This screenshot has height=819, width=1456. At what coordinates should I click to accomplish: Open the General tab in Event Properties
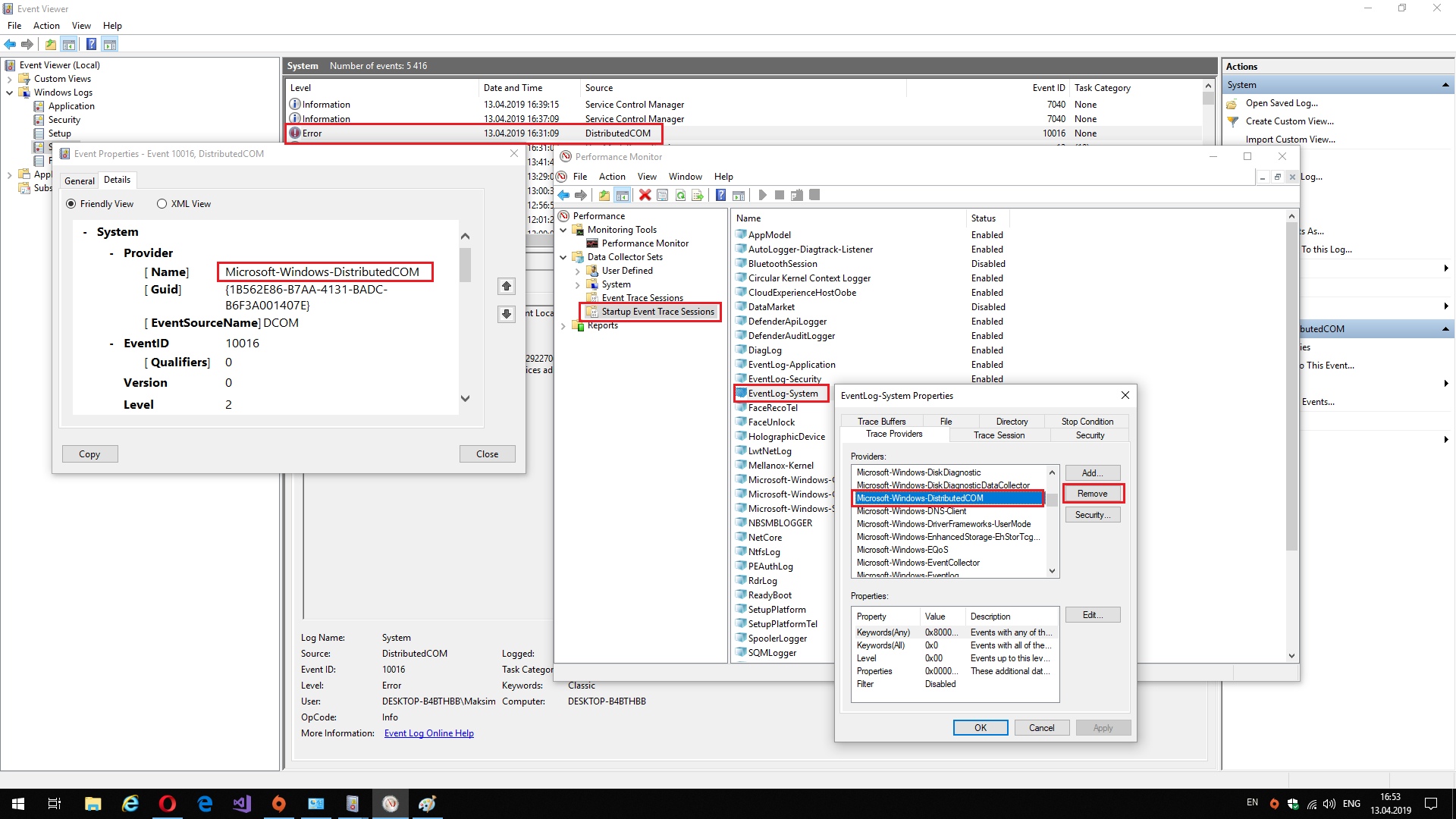tap(80, 180)
